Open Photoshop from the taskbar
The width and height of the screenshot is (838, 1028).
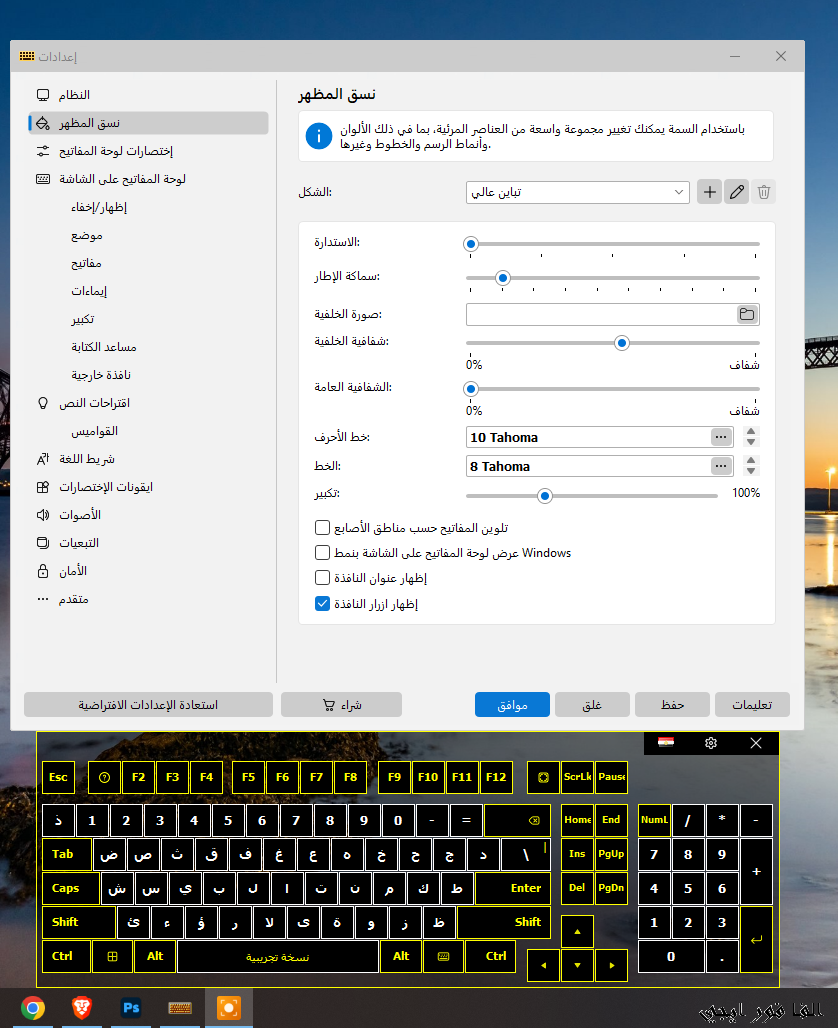[x=131, y=1008]
